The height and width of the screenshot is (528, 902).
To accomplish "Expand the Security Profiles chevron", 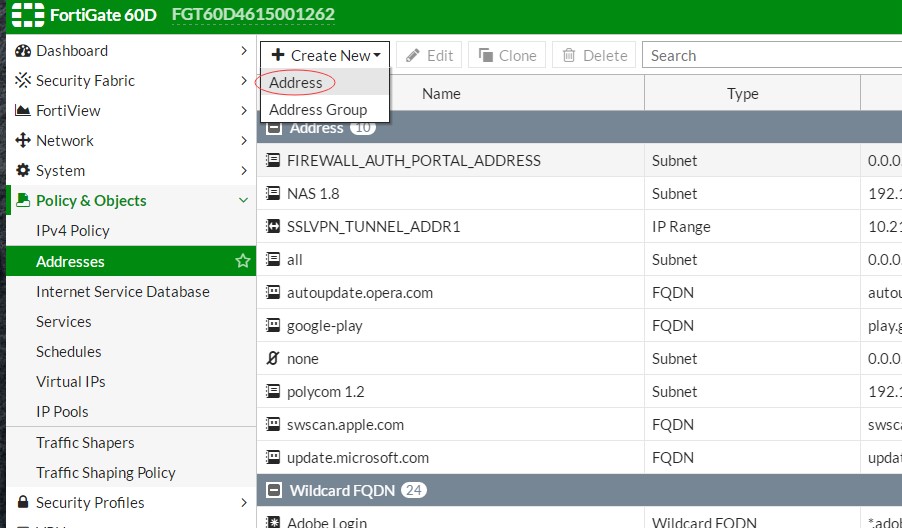I will (244, 502).
